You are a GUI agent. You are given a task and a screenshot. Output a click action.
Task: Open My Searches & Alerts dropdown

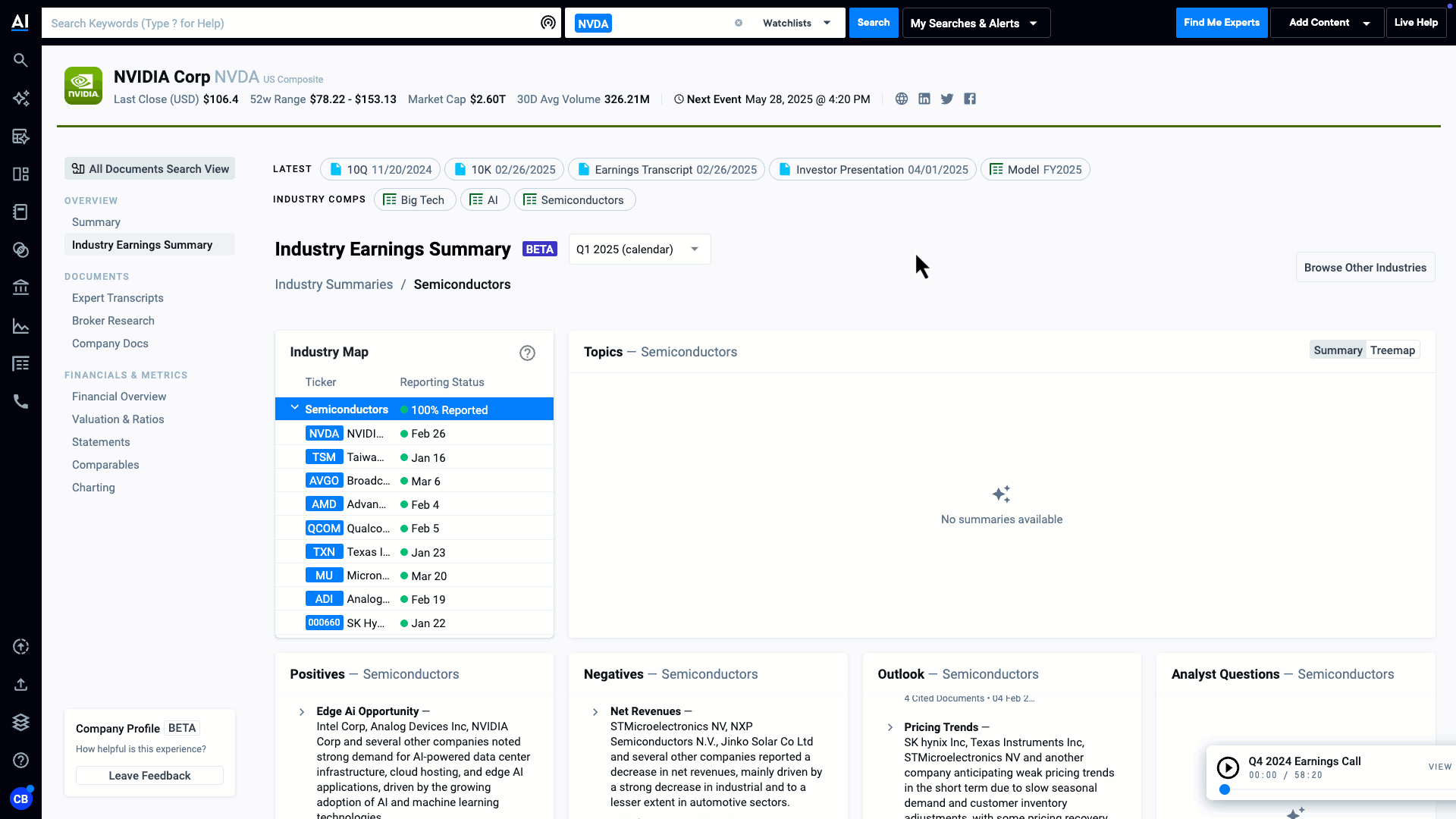[976, 23]
